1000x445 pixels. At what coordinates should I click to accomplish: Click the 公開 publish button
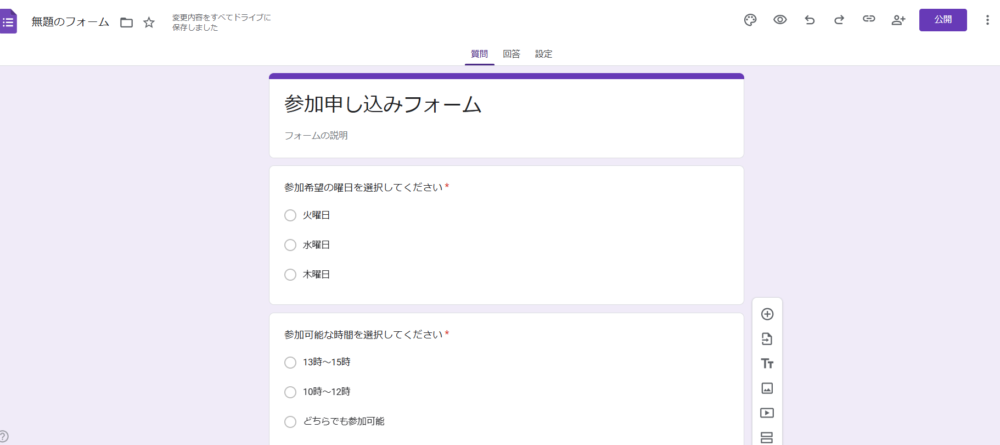tap(942, 20)
